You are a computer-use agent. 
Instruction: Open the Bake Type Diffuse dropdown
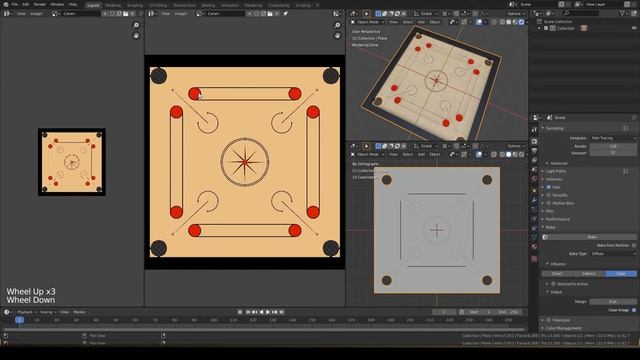[x=613, y=253]
